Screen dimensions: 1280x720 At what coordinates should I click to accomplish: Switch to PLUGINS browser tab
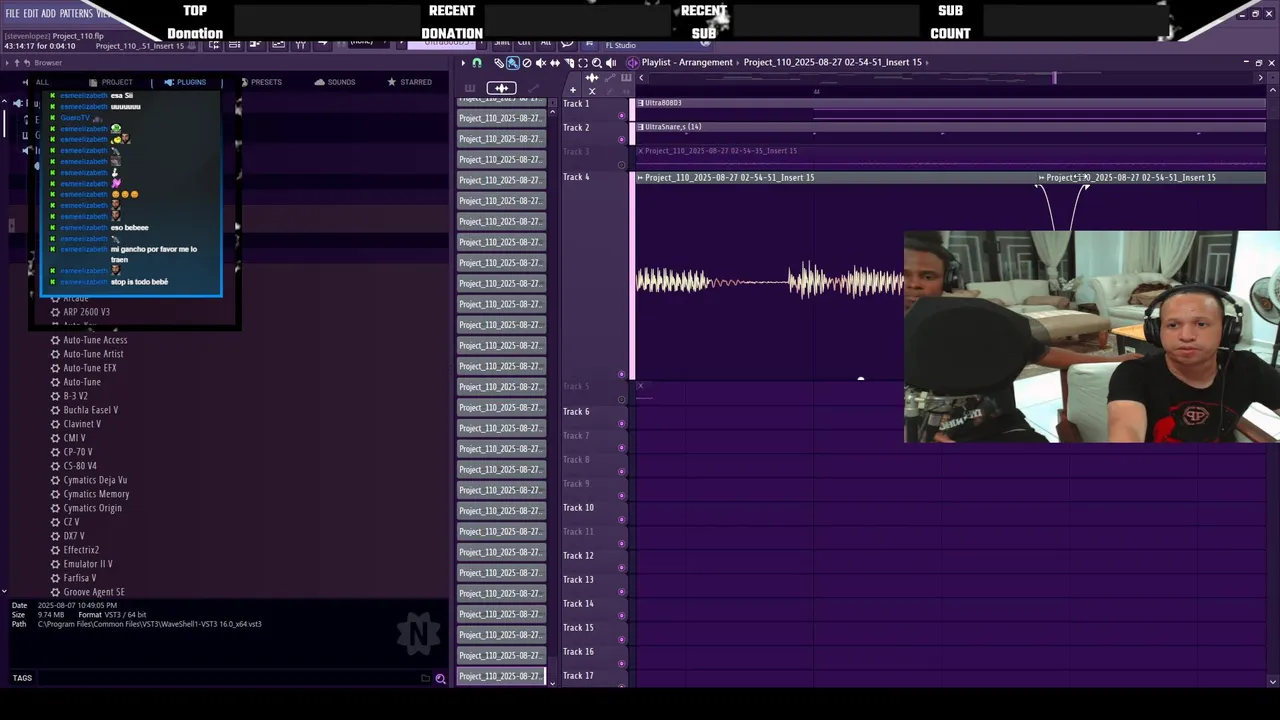pos(185,82)
